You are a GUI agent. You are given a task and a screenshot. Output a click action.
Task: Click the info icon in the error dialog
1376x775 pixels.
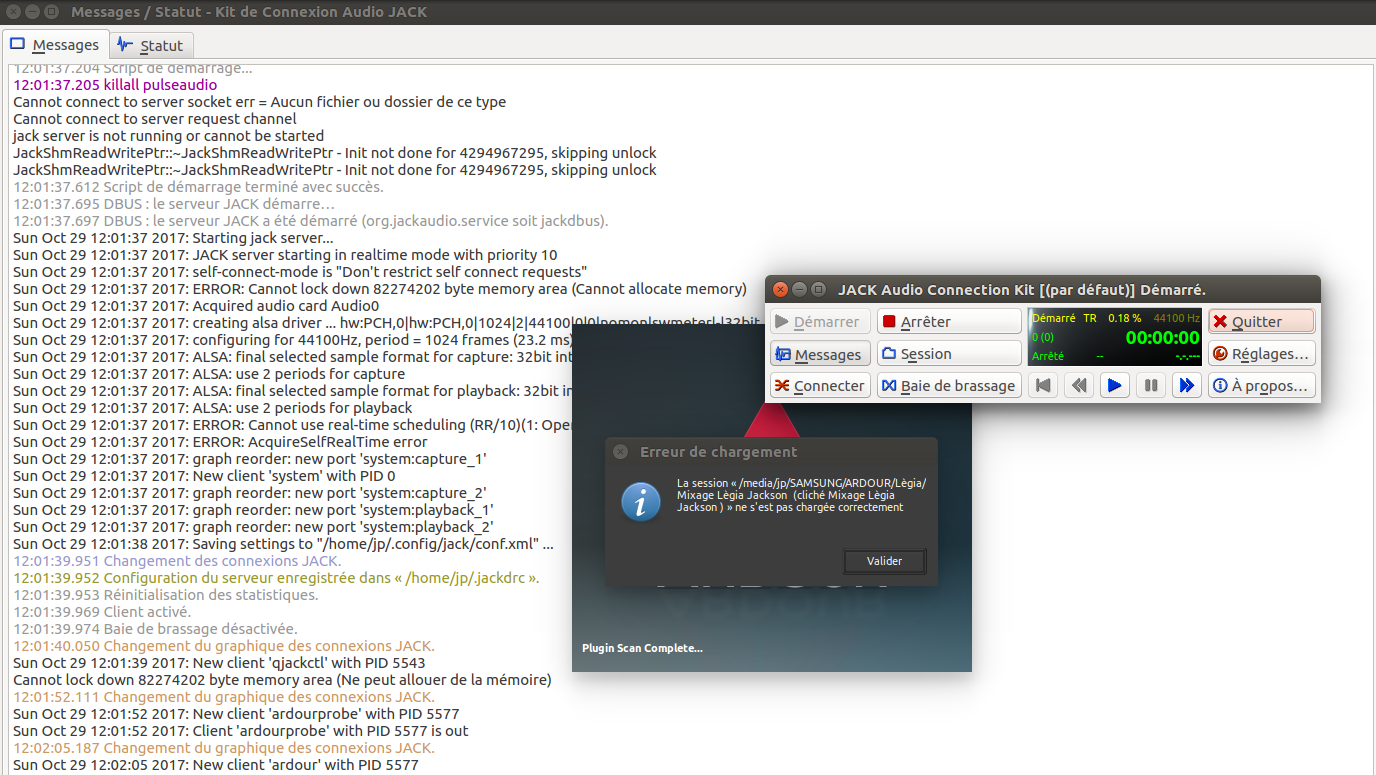click(x=640, y=500)
